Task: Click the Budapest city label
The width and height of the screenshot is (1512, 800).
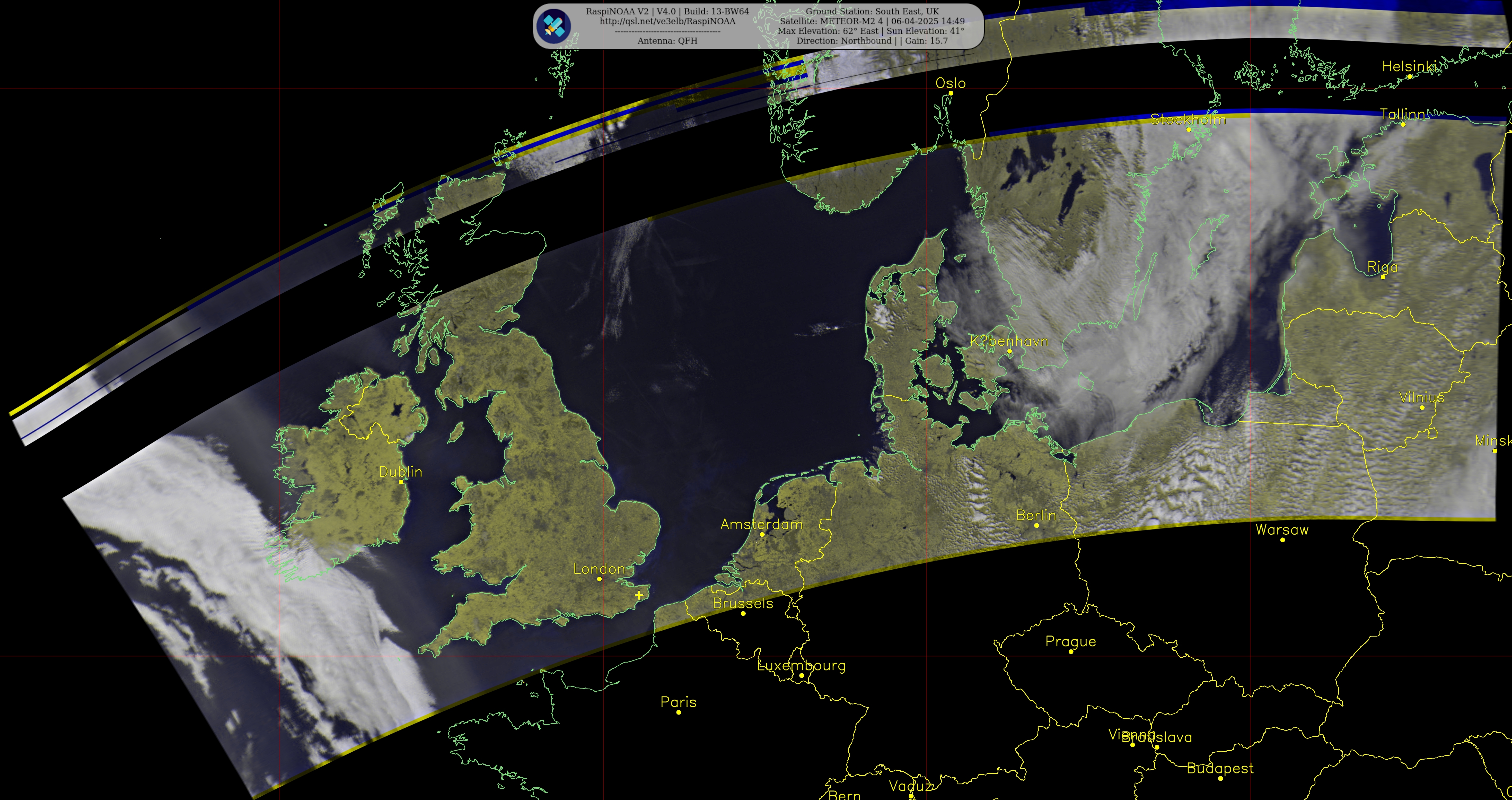Action: [x=1220, y=769]
